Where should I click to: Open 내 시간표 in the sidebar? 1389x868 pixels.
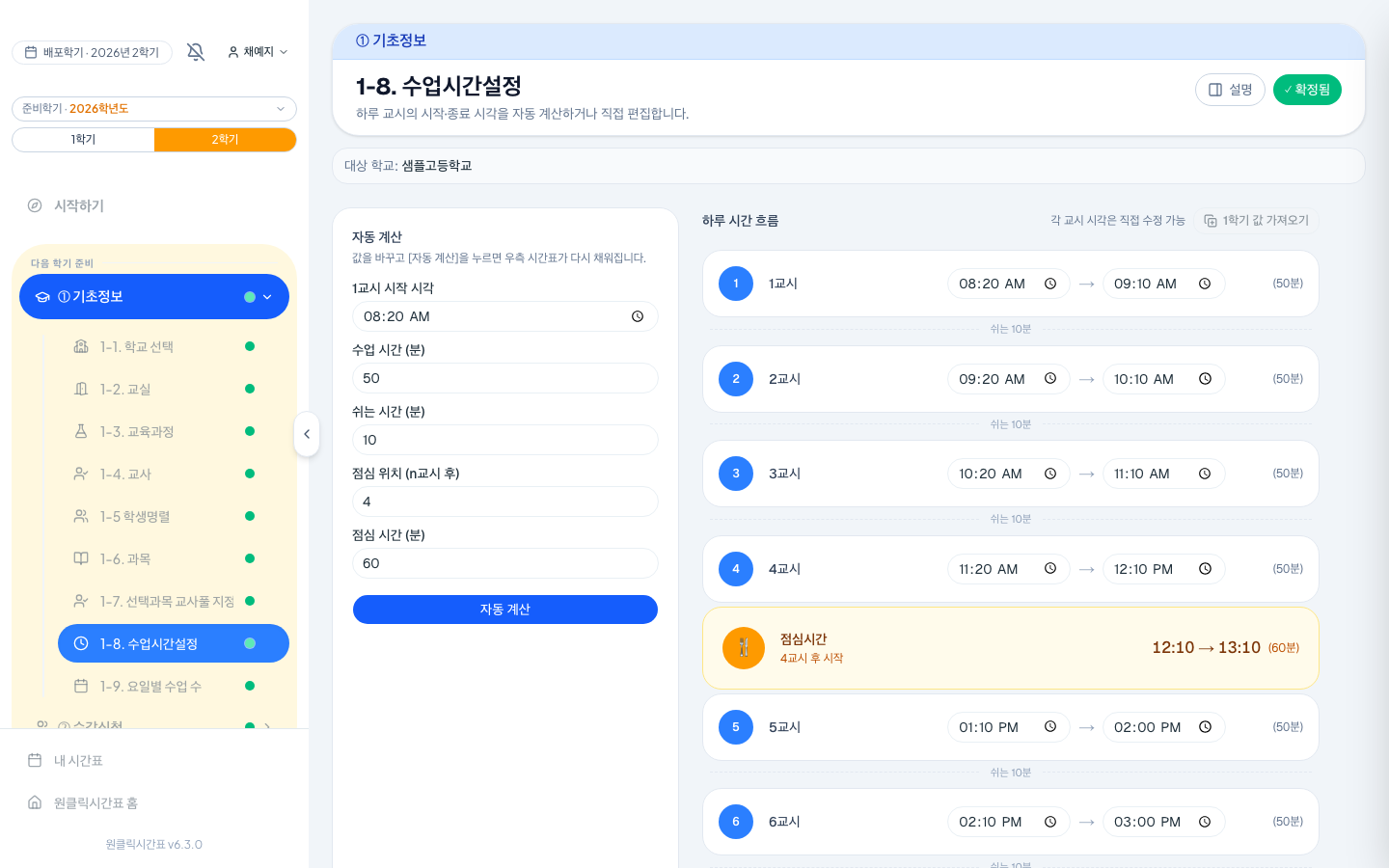154,760
